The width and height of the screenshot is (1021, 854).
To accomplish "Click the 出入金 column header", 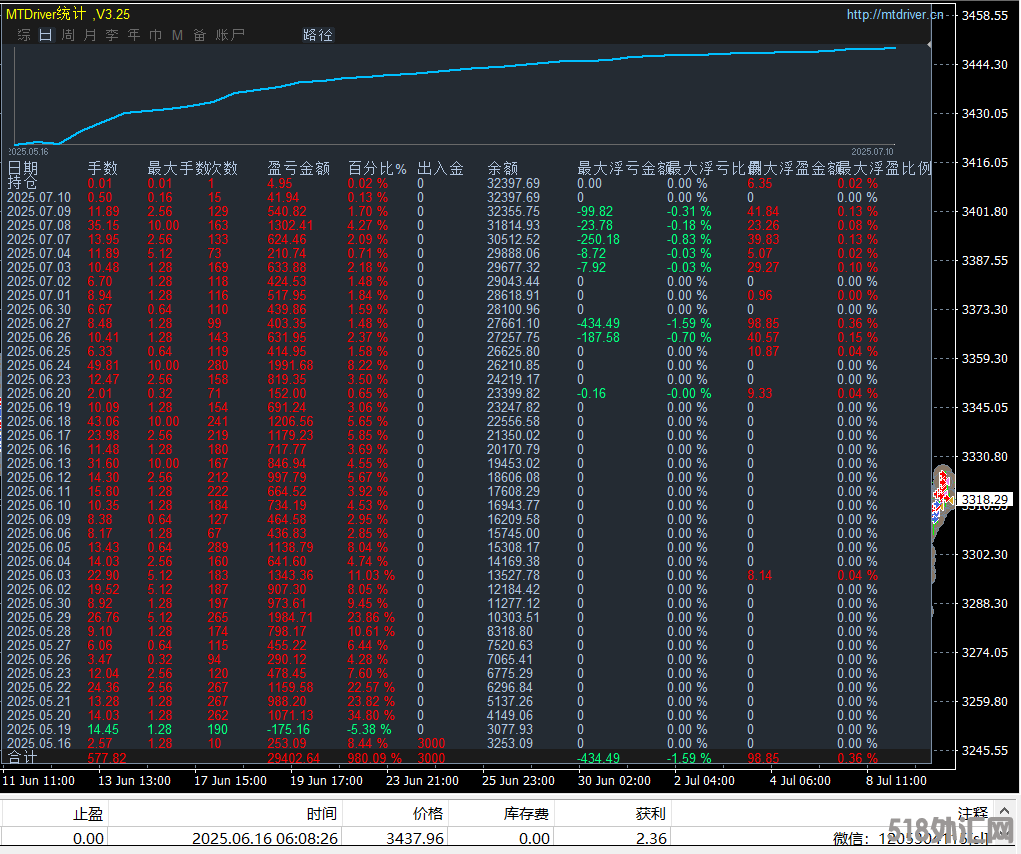I will (440, 169).
